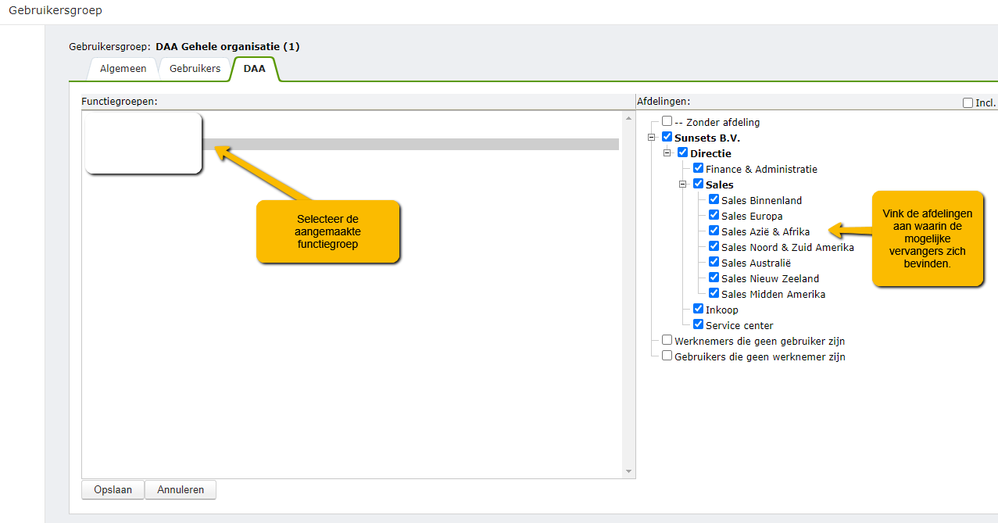
Task: Click the Sales Binnenland label
Action: [761, 200]
